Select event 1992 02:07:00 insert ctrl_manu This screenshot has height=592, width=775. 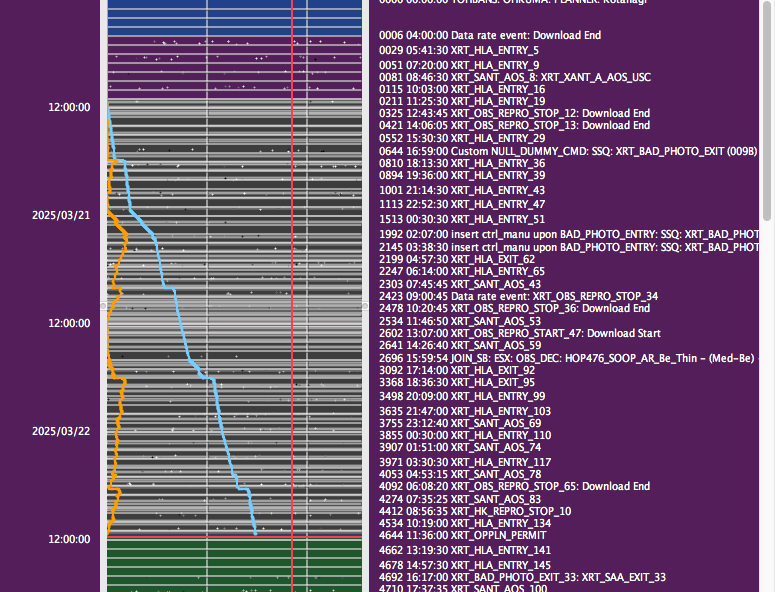569,235
